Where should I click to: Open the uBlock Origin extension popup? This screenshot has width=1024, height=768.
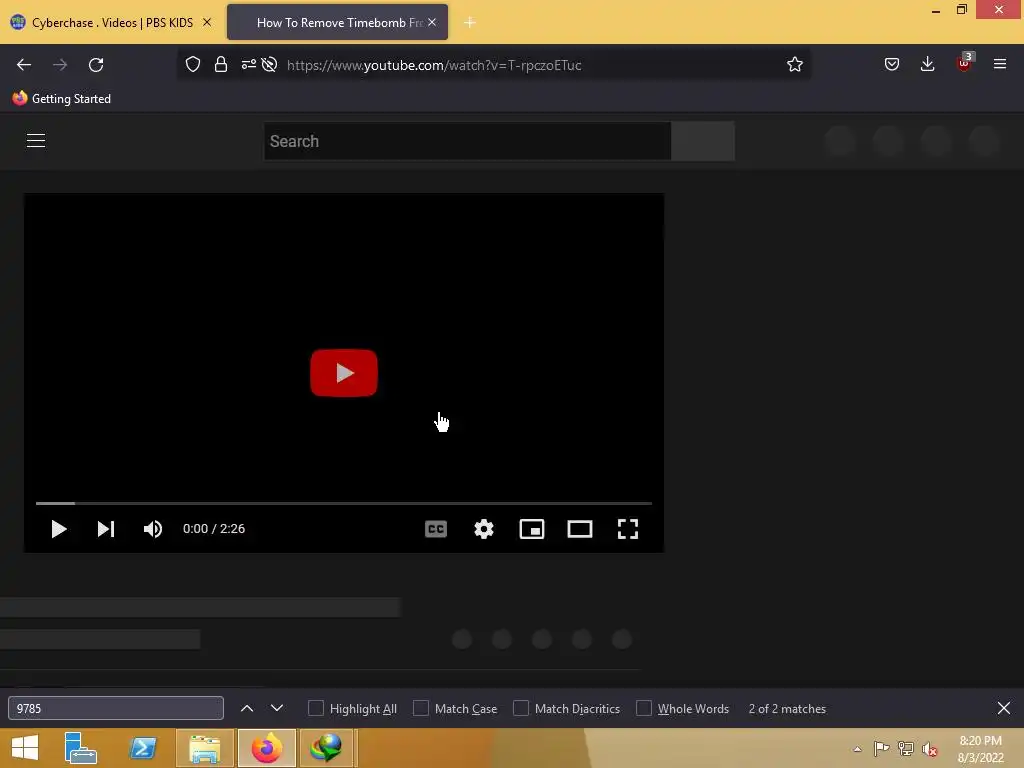[964, 63]
